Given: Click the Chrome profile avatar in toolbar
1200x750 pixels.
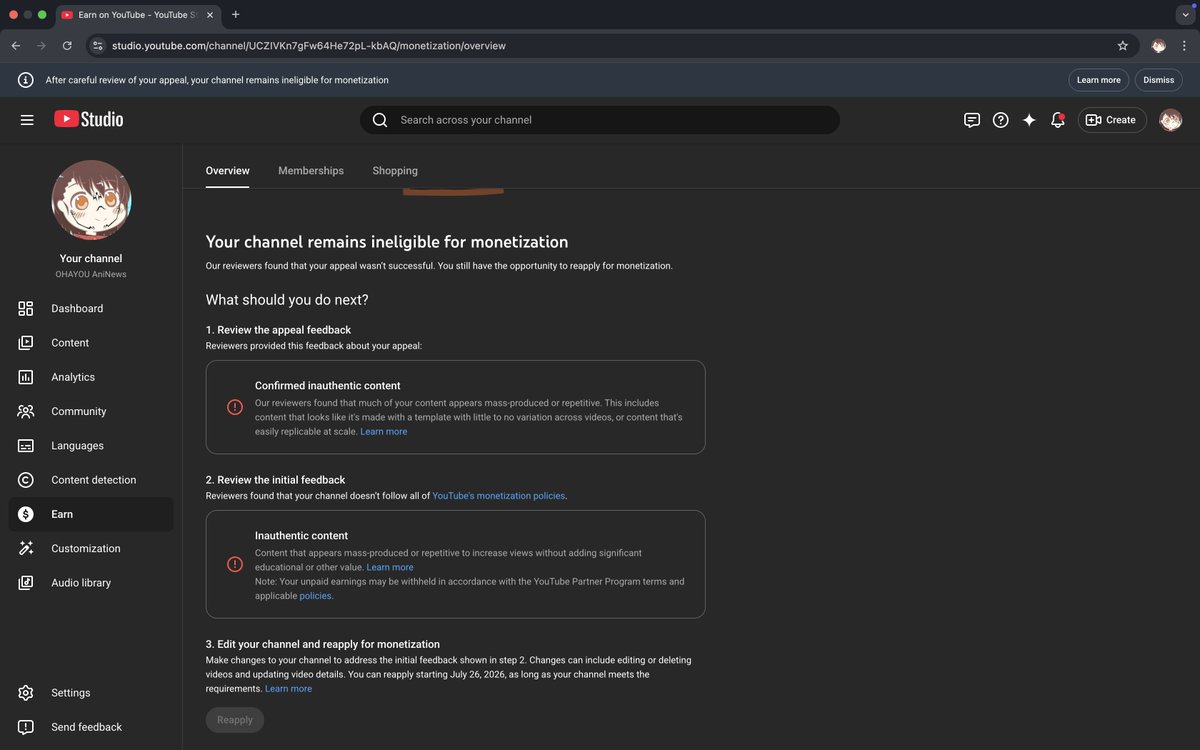Looking at the screenshot, I should coord(1158,46).
